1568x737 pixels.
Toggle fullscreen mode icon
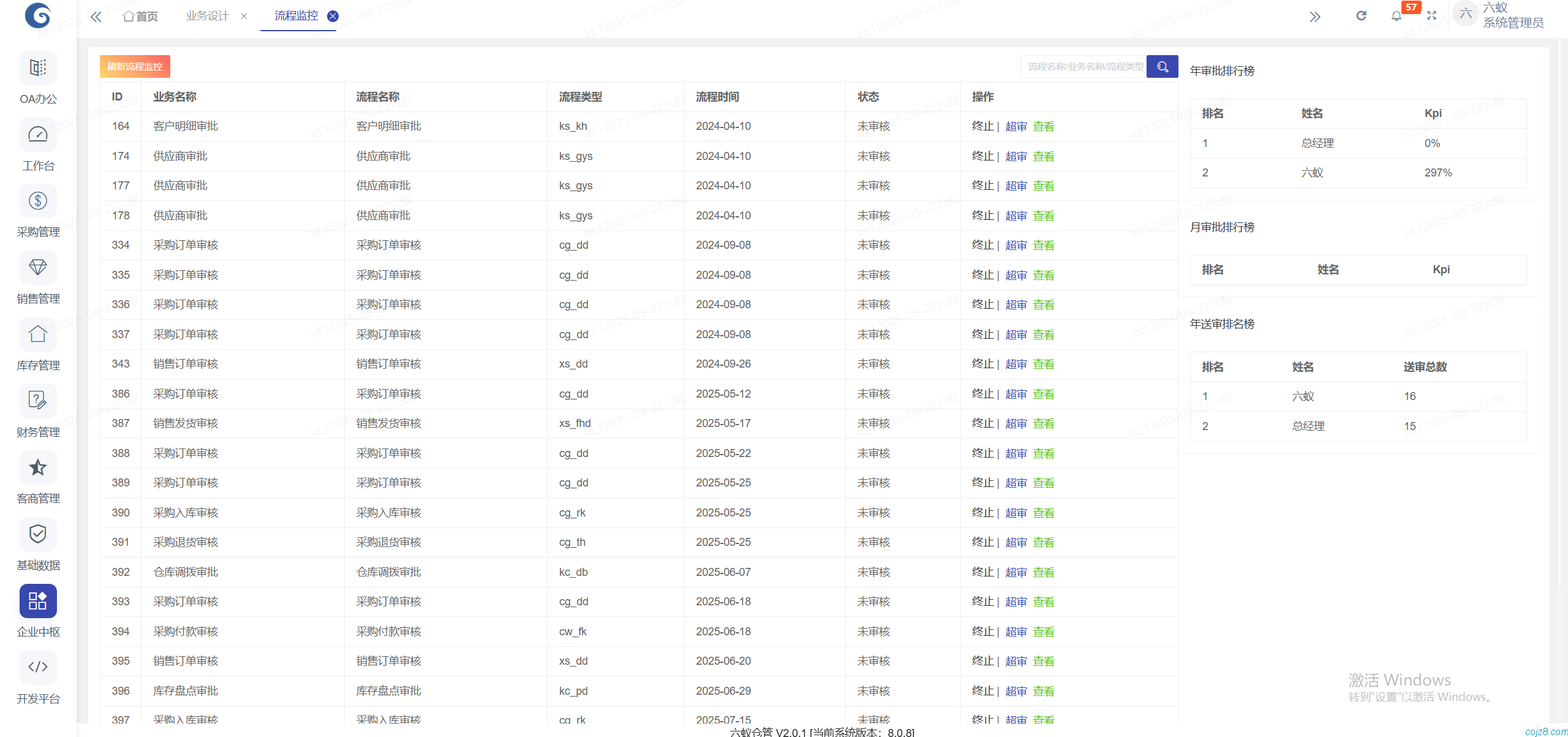pos(1431,16)
